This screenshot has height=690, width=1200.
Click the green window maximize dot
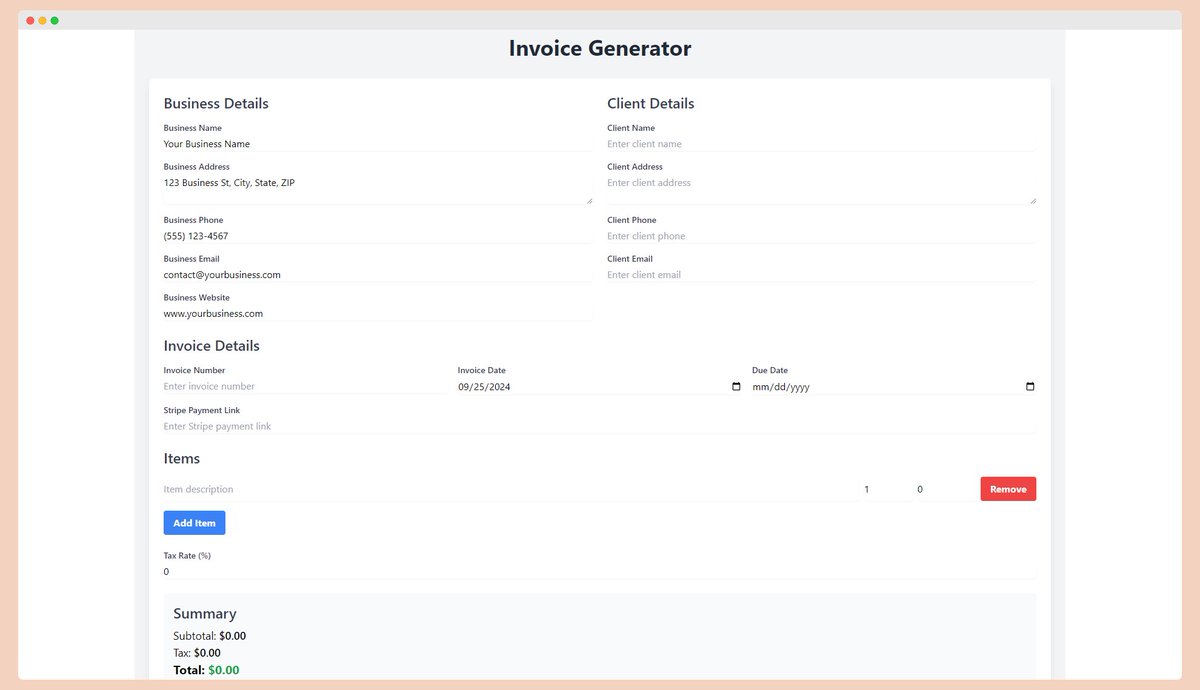pyautogui.click(x=54, y=21)
